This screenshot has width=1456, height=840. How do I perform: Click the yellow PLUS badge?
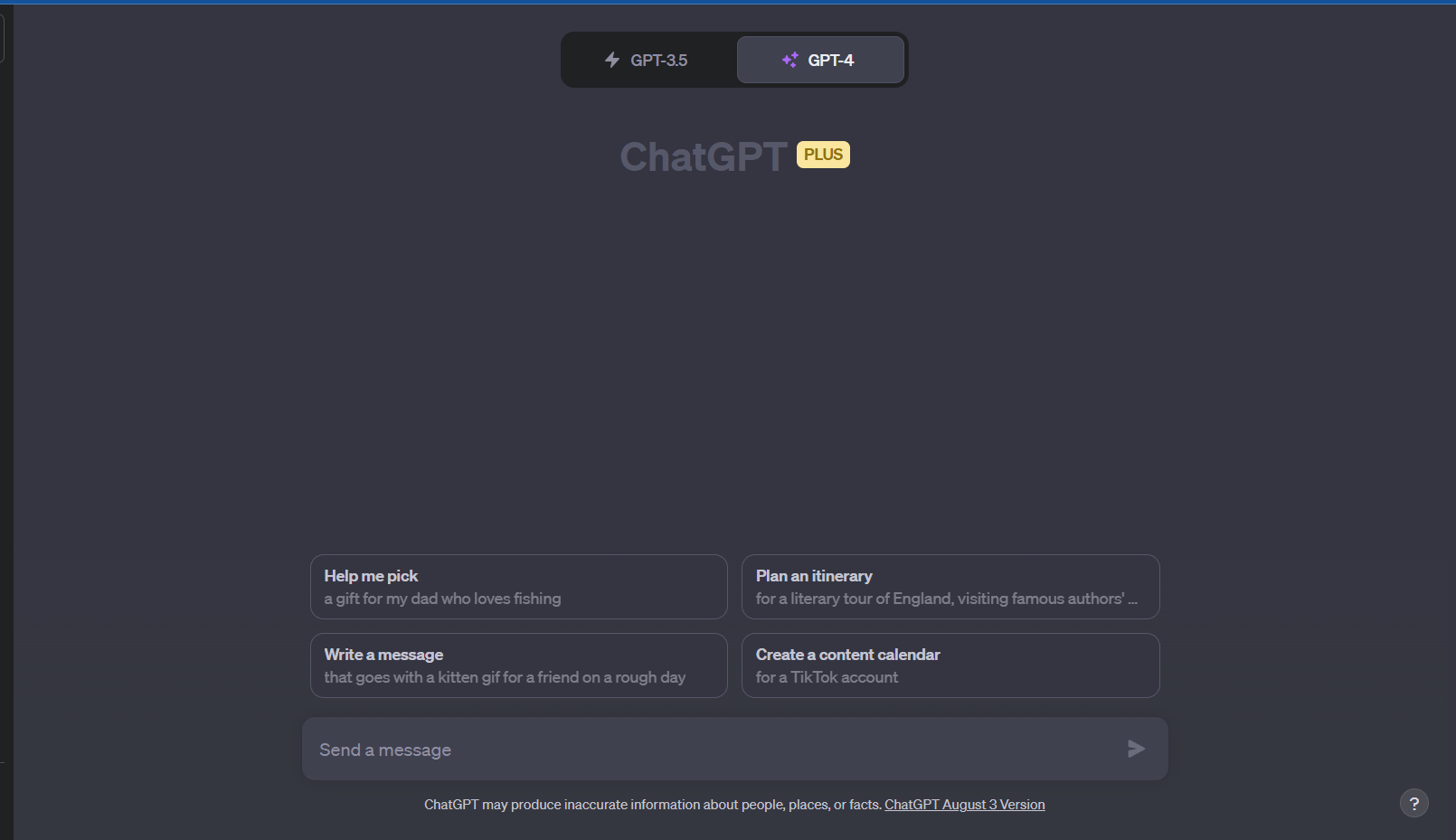(x=823, y=155)
